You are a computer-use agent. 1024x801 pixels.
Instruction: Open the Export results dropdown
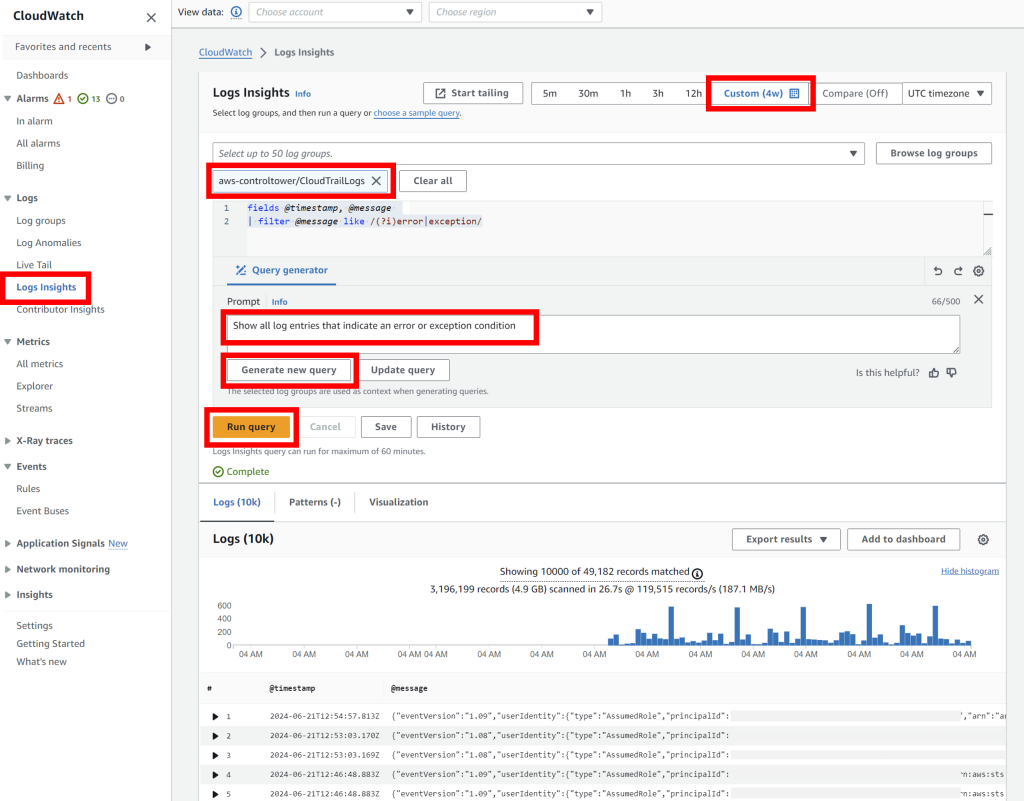(x=786, y=539)
